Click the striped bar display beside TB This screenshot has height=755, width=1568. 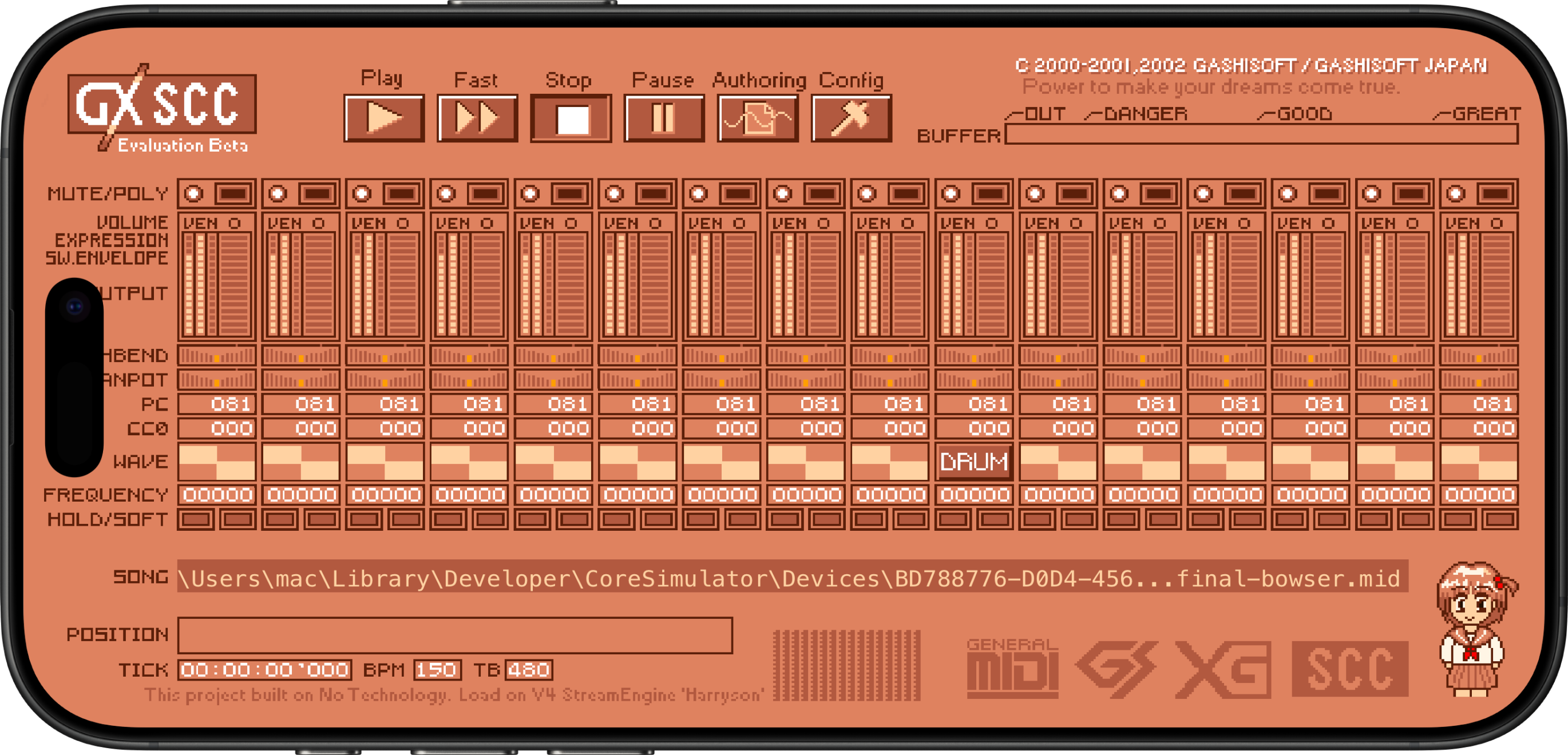tap(847, 666)
